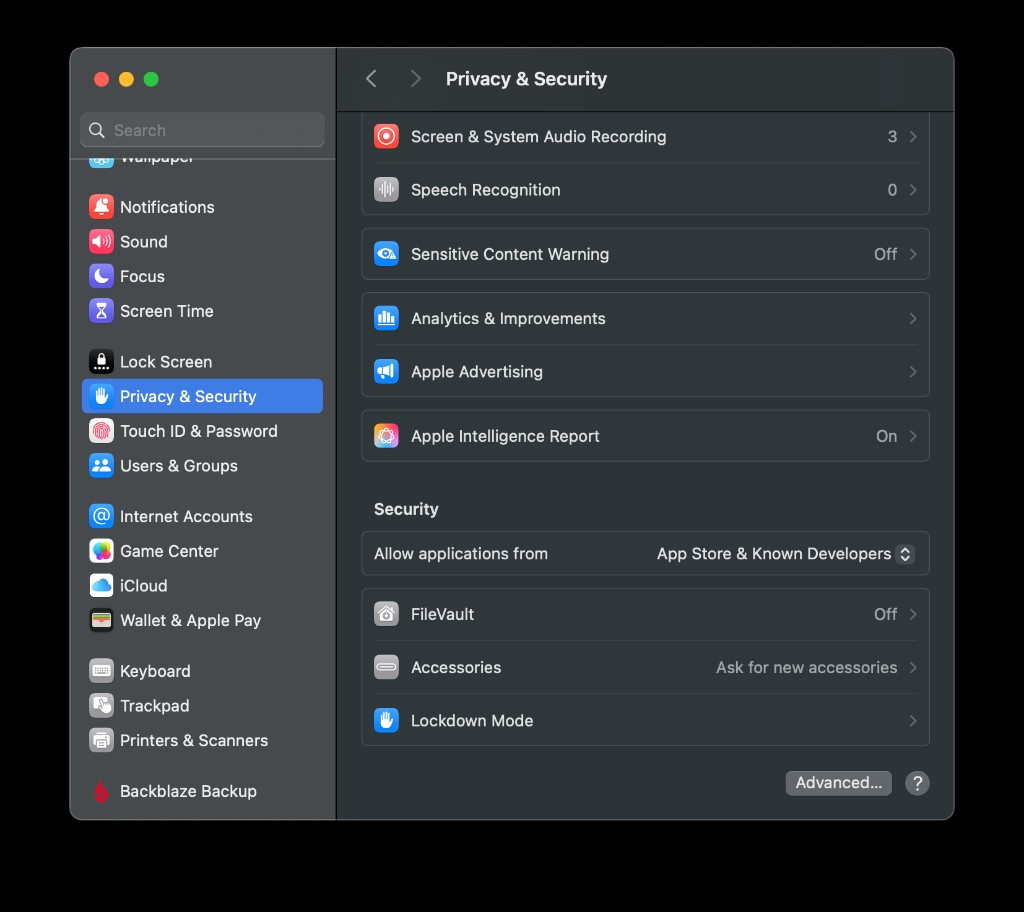1024x912 pixels.
Task: Click the Search field in the sidebar
Action: point(203,130)
